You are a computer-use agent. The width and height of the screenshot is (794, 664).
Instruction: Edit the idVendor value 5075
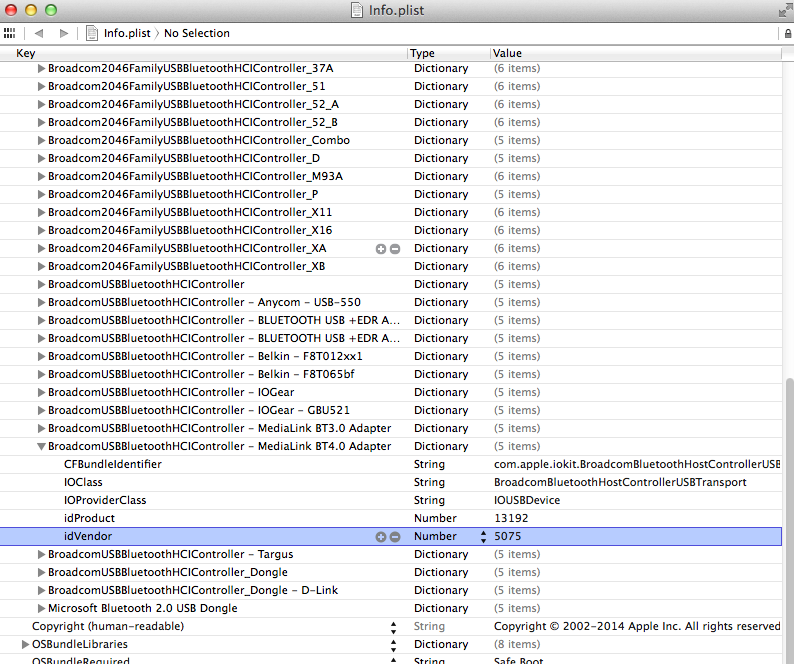tap(507, 536)
